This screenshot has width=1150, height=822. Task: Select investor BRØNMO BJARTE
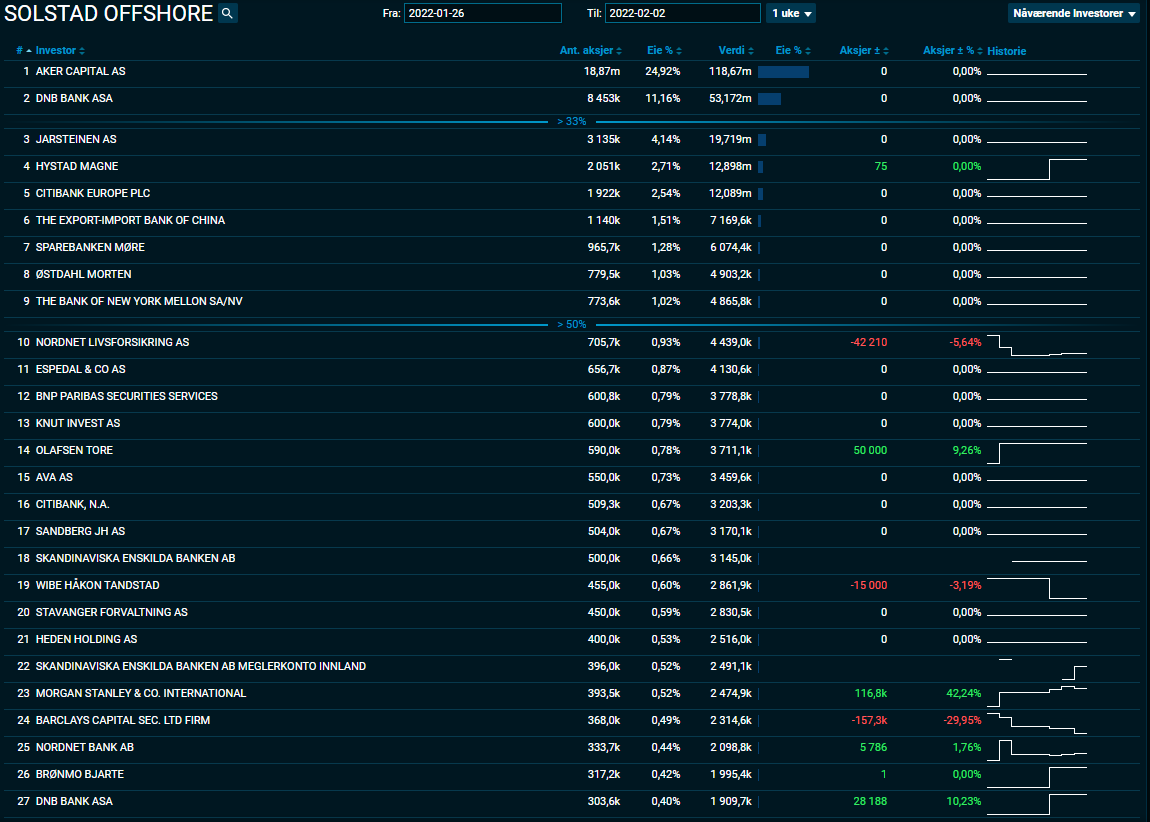[80, 774]
